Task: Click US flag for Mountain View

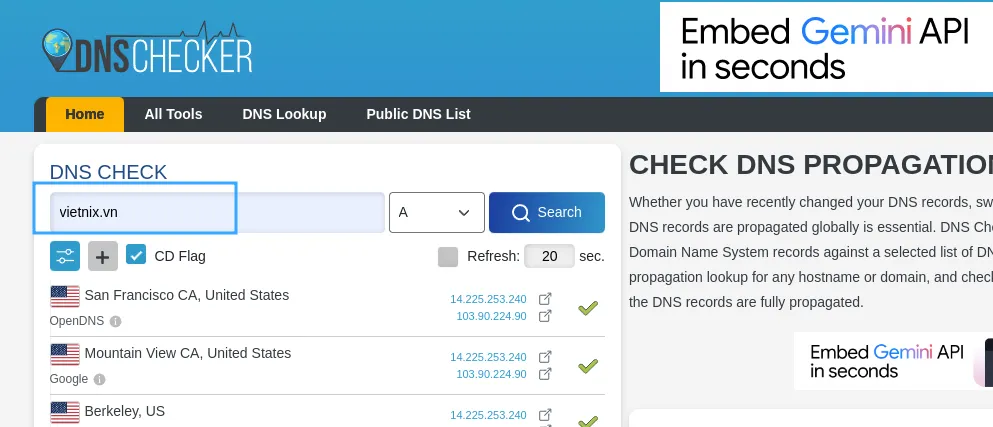Action: coord(65,354)
